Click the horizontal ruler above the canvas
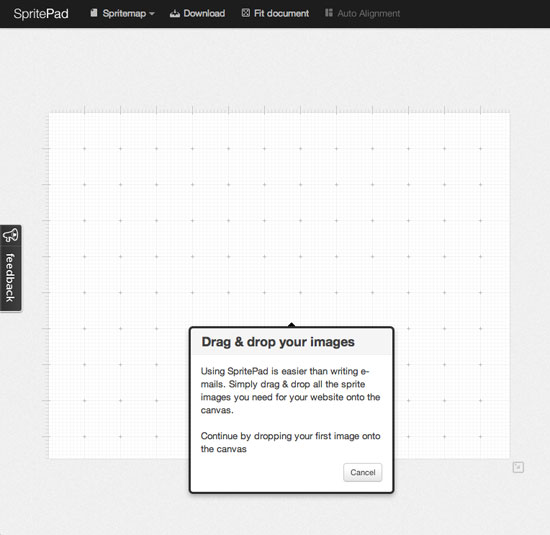550x535 pixels. [x=279, y=109]
